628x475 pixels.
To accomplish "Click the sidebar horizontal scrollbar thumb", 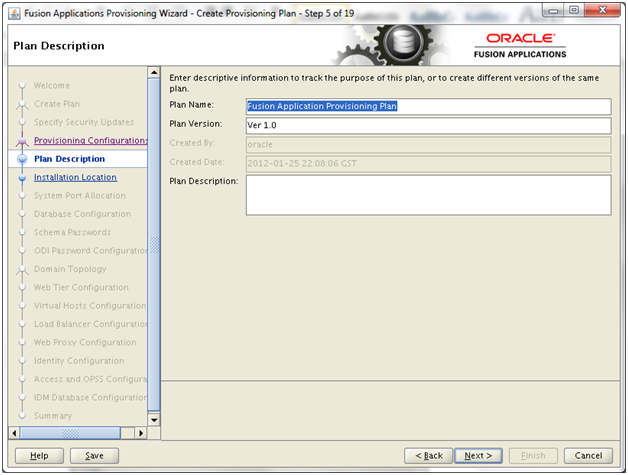I will (70, 433).
